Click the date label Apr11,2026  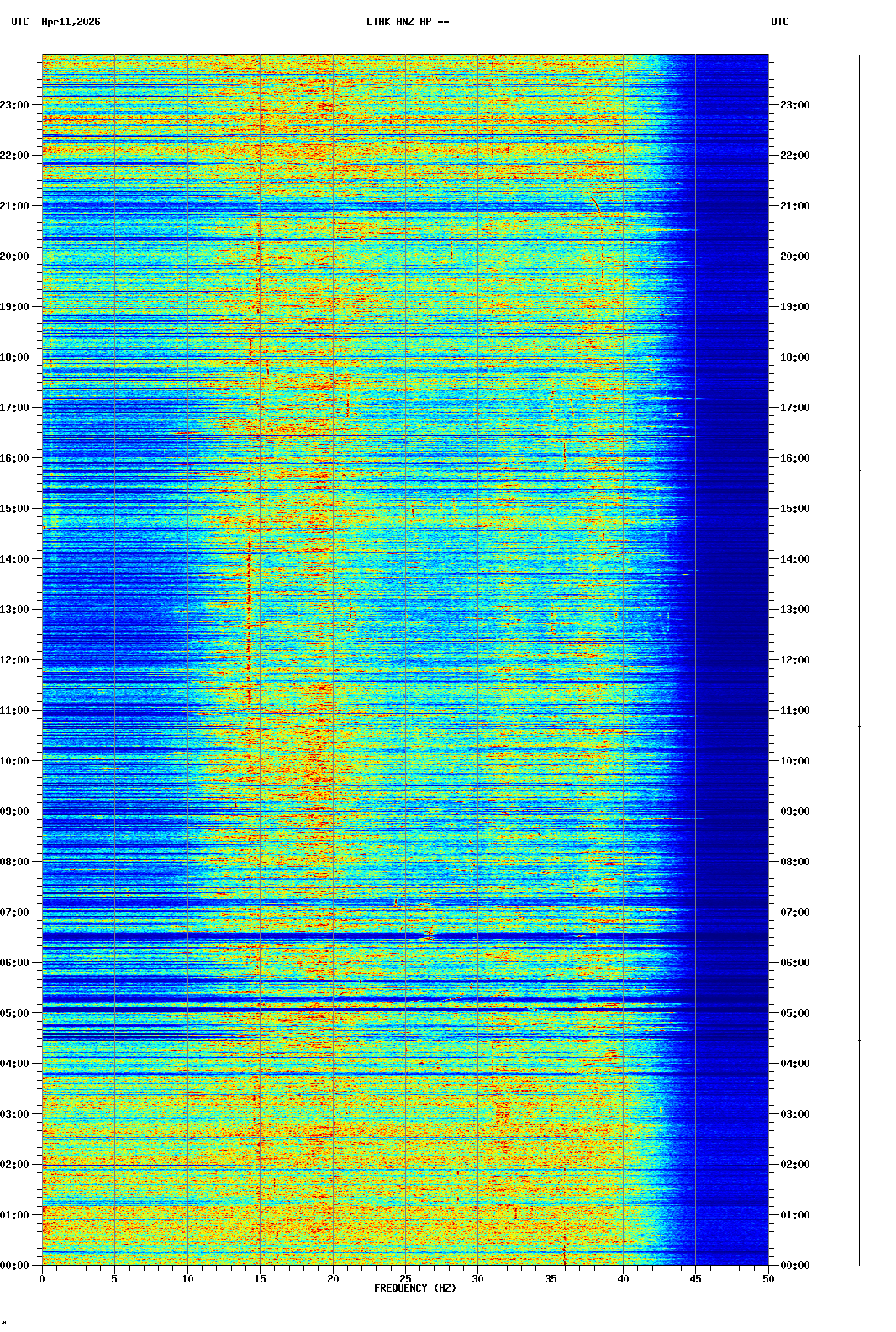pos(71,22)
